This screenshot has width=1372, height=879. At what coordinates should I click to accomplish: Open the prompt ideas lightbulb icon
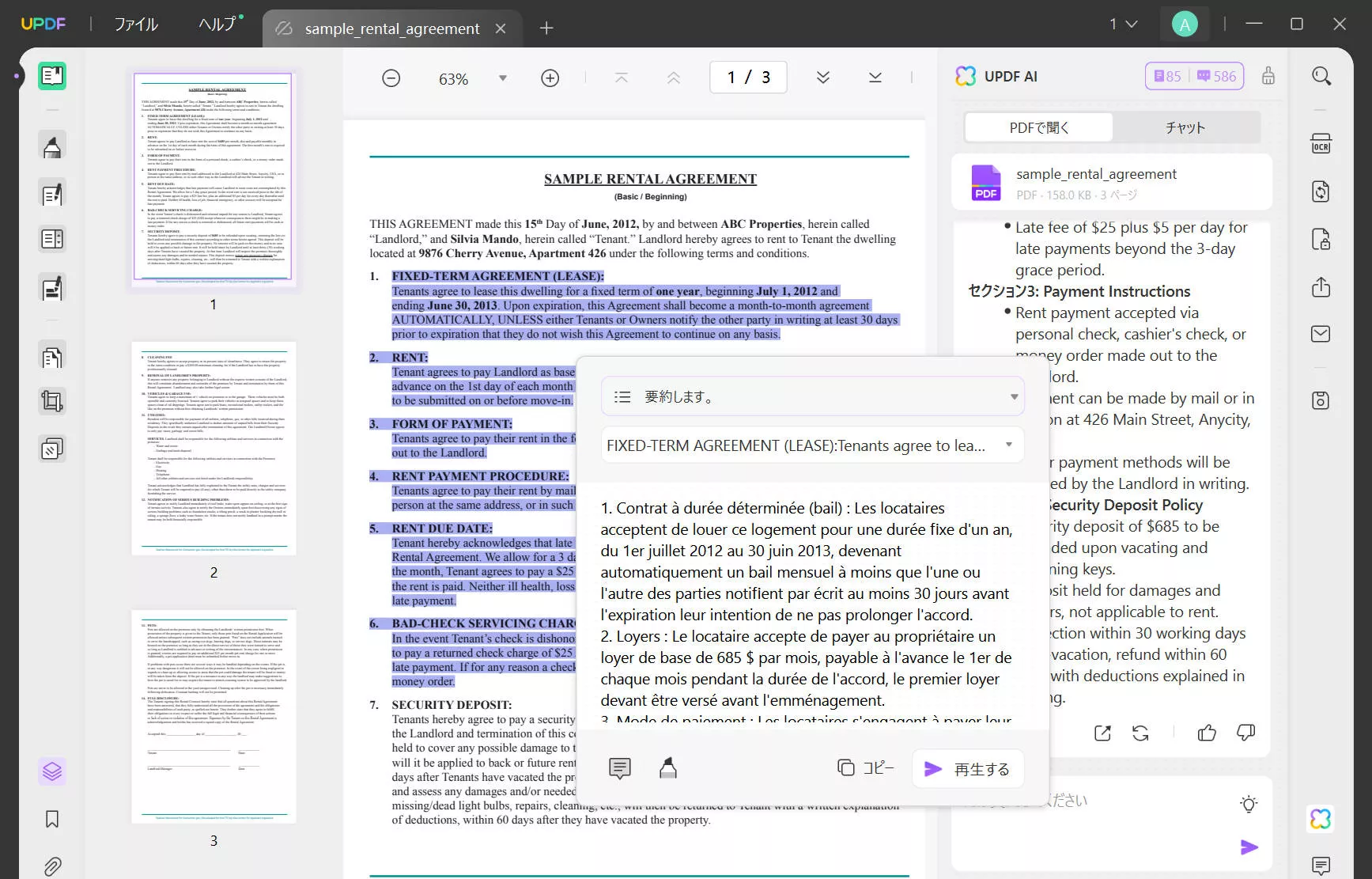(x=1249, y=805)
